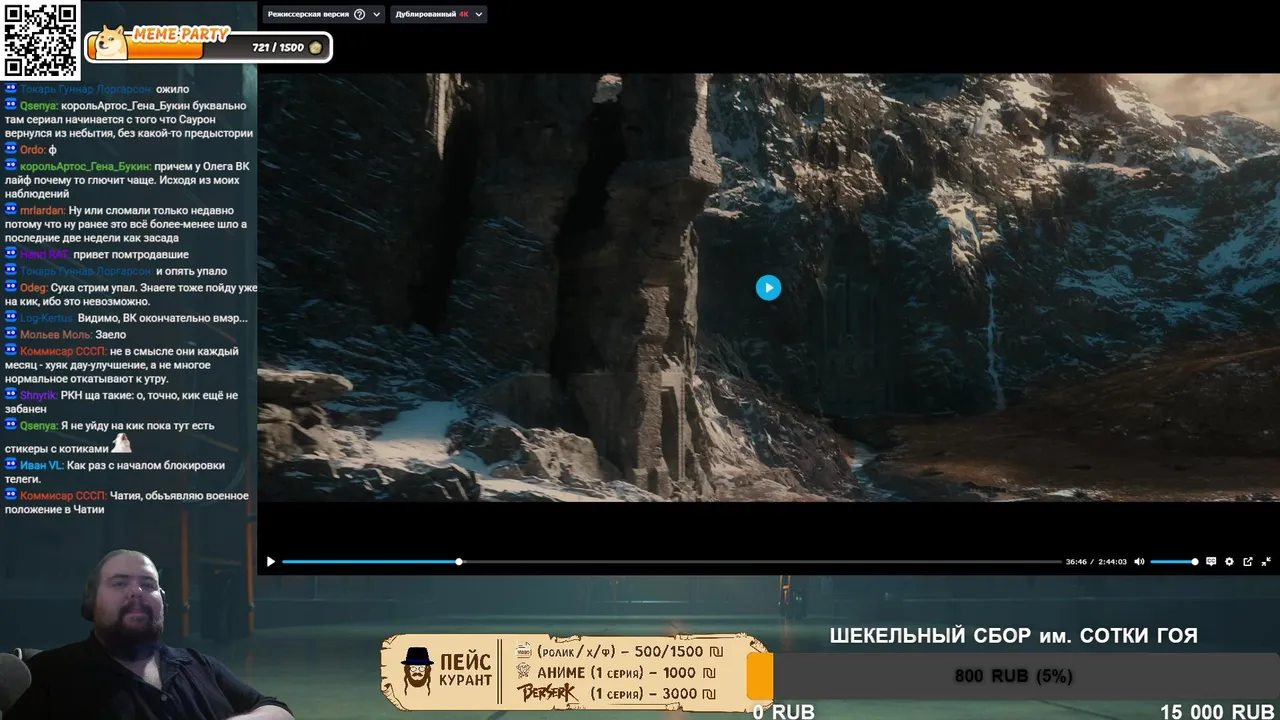Click the Meme Party doge icon
Image resolution: width=1280 pixels, height=720 pixels.
point(110,42)
